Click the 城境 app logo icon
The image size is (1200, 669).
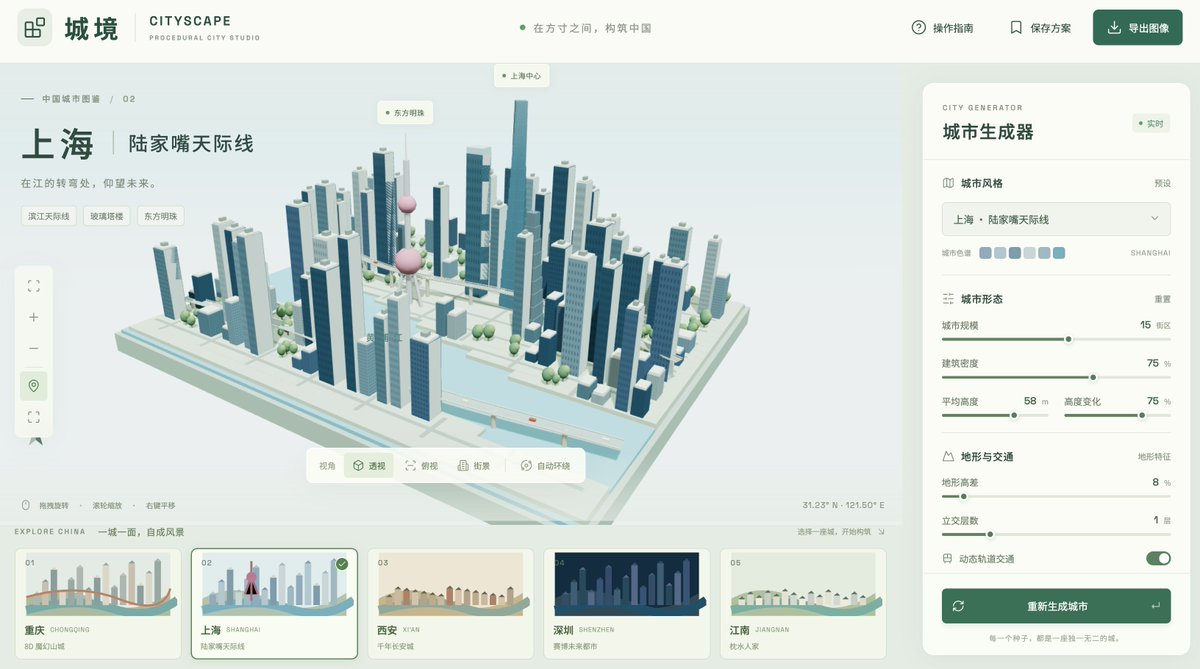pos(35,28)
